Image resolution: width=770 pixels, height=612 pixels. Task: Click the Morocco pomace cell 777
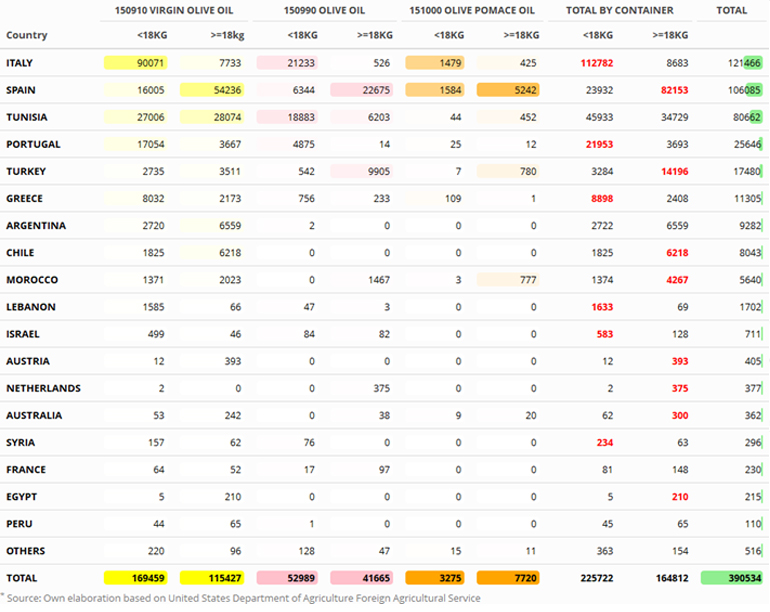pyautogui.click(x=508, y=279)
